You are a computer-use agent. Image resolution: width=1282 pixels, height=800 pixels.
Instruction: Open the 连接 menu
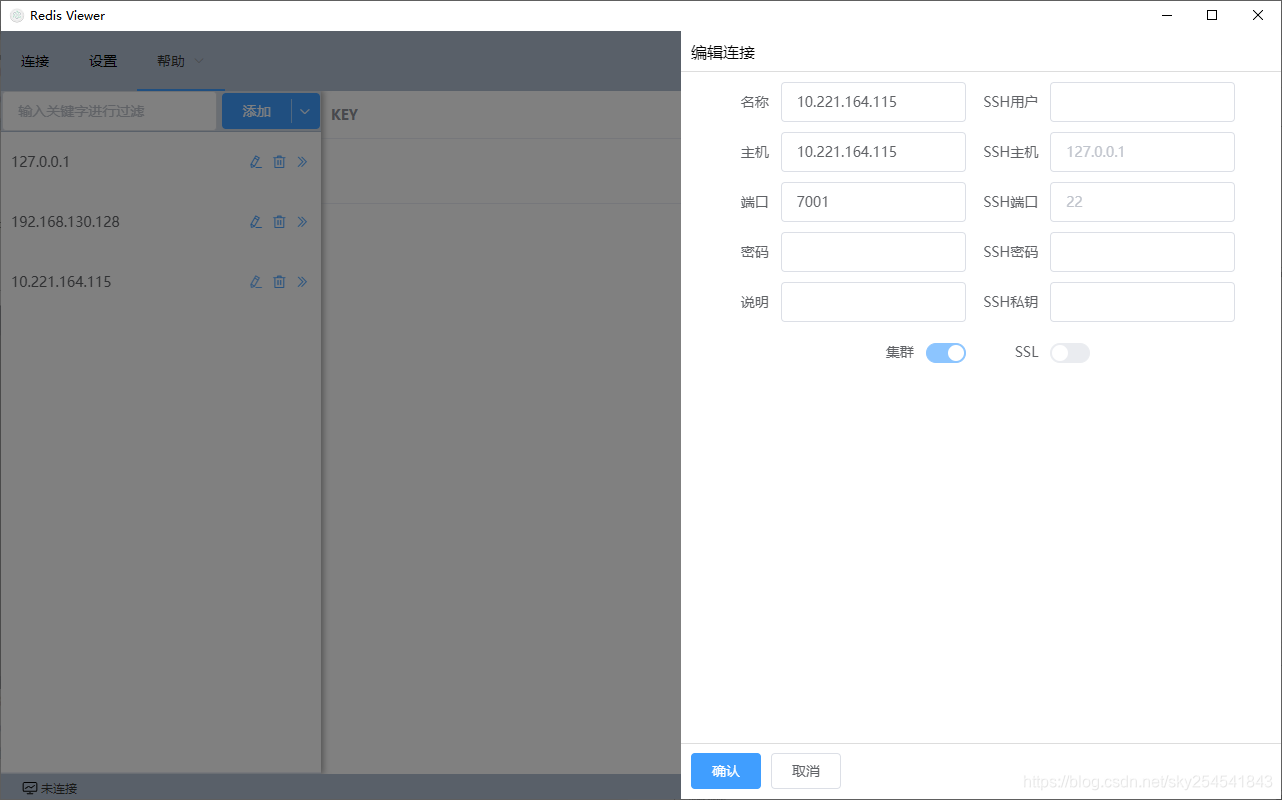coord(35,61)
